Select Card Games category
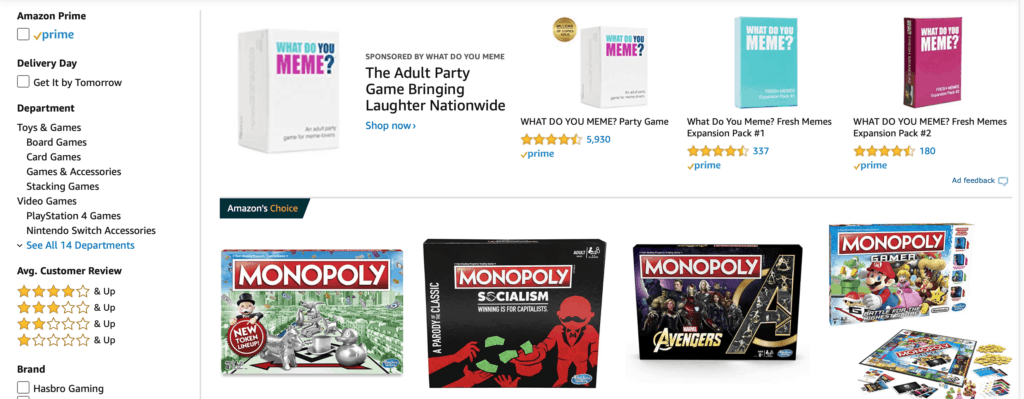The width and height of the screenshot is (1024, 399). pos(54,157)
